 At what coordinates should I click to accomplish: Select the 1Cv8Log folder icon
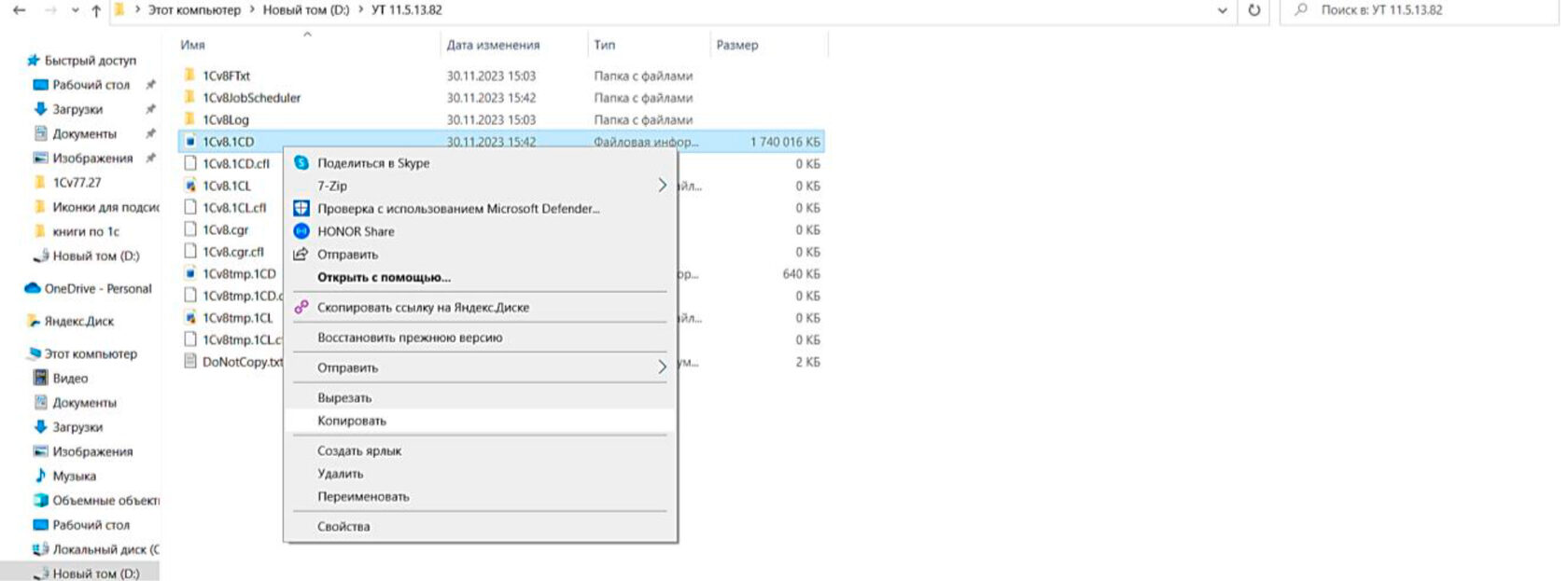tap(189, 119)
